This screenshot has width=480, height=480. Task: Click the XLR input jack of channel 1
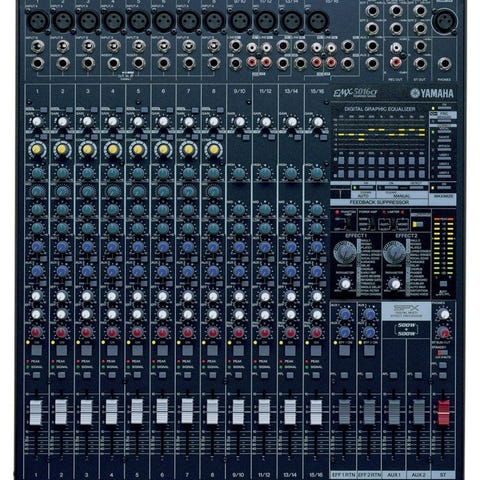(38, 21)
